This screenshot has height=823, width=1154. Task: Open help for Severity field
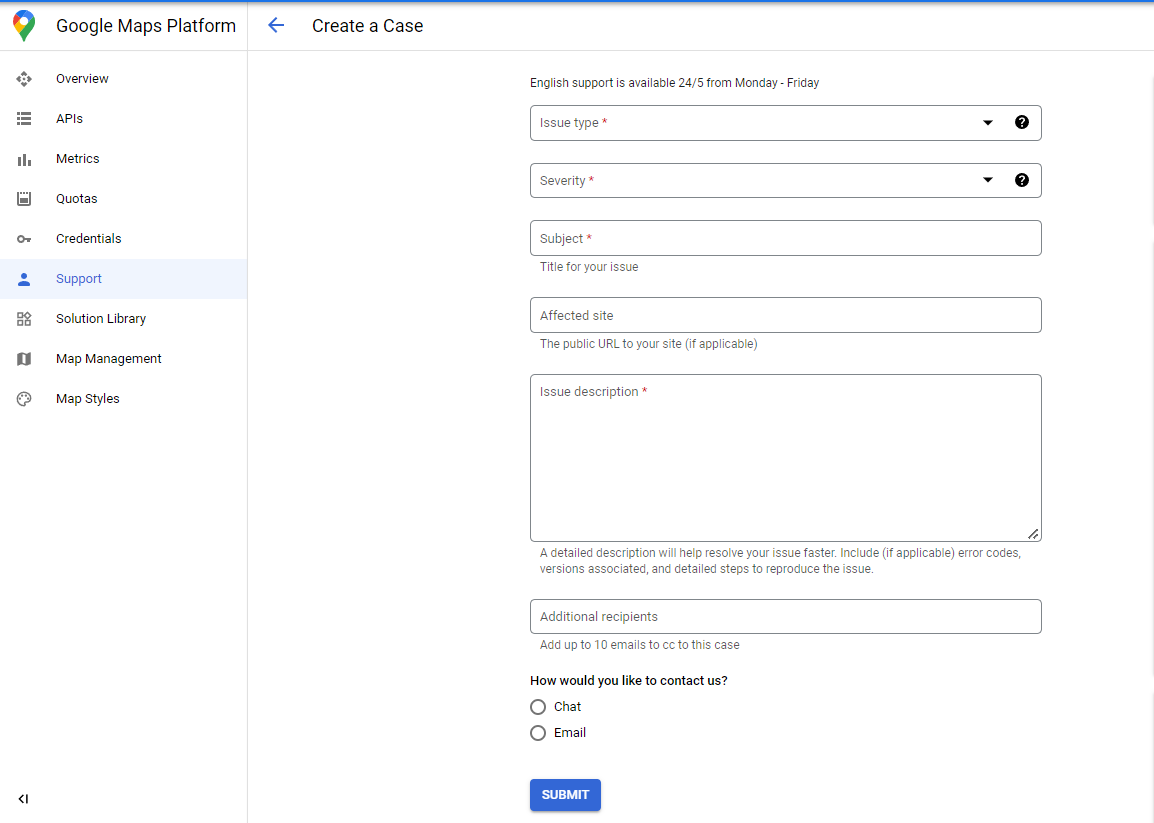point(1022,180)
